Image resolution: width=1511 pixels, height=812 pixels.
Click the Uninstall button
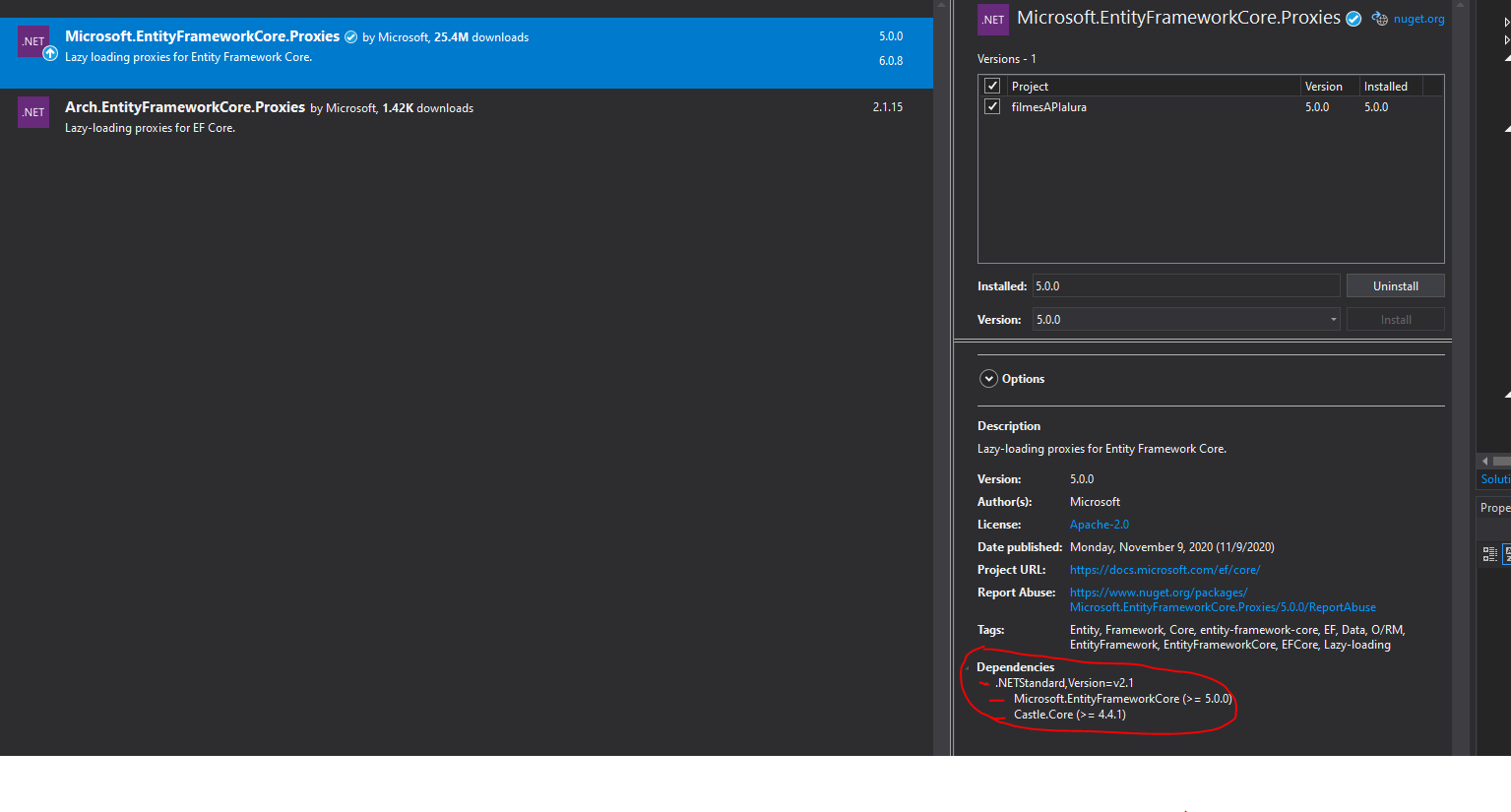pyautogui.click(x=1395, y=285)
